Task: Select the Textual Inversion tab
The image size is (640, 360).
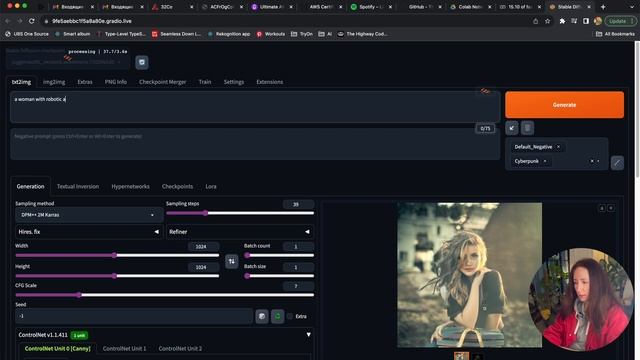Action: pyautogui.click(x=78, y=187)
